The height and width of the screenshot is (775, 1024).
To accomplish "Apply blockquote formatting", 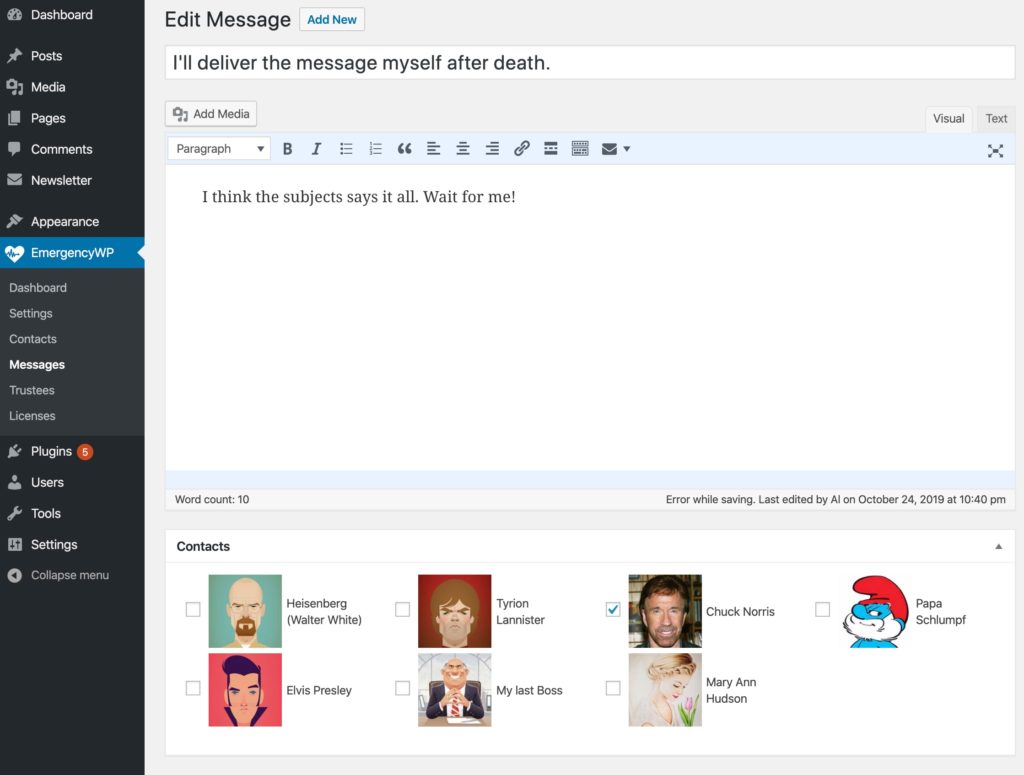I will tap(404, 149).
